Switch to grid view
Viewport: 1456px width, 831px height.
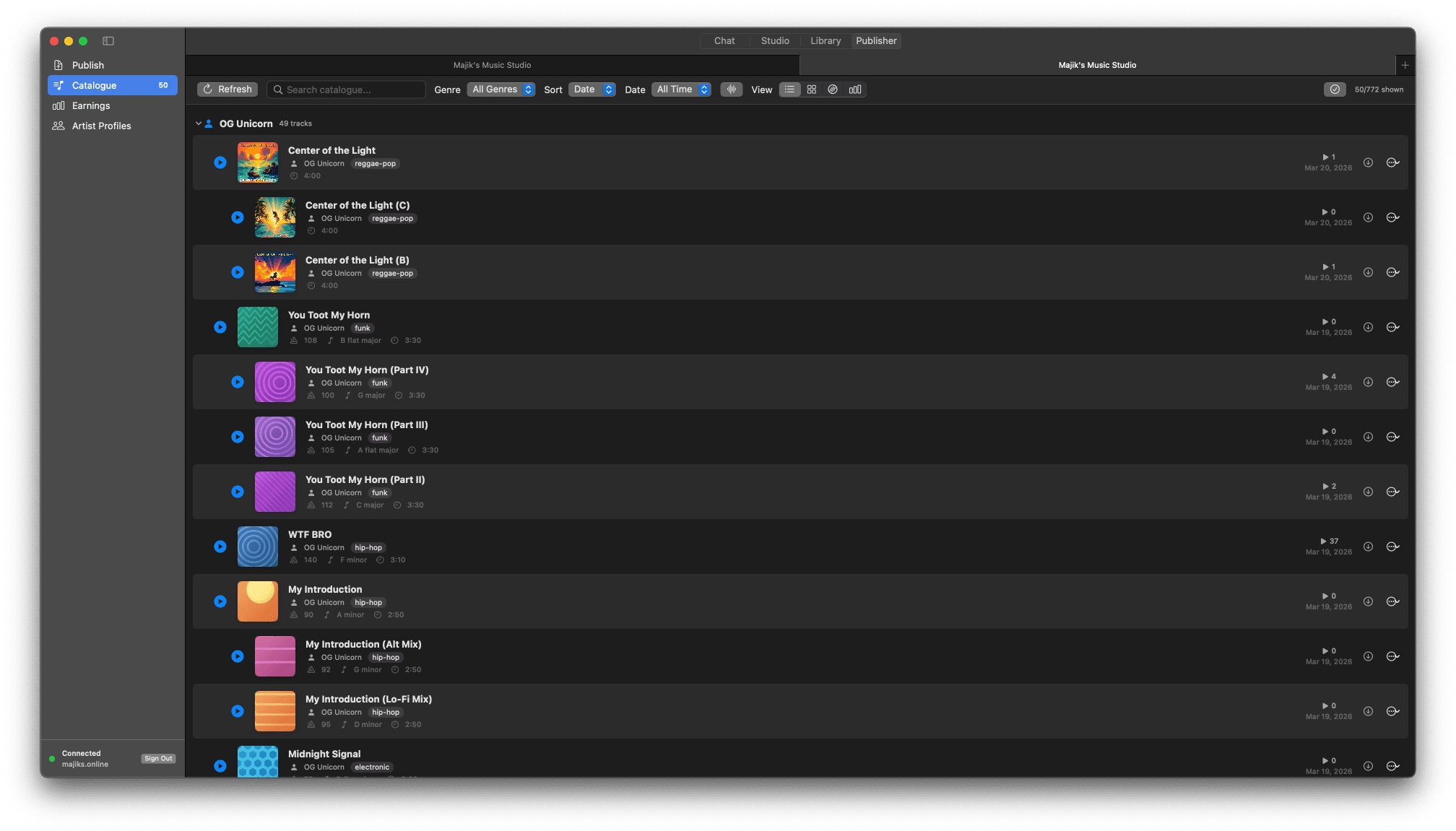pyautogui.click(x=812, y=90)
